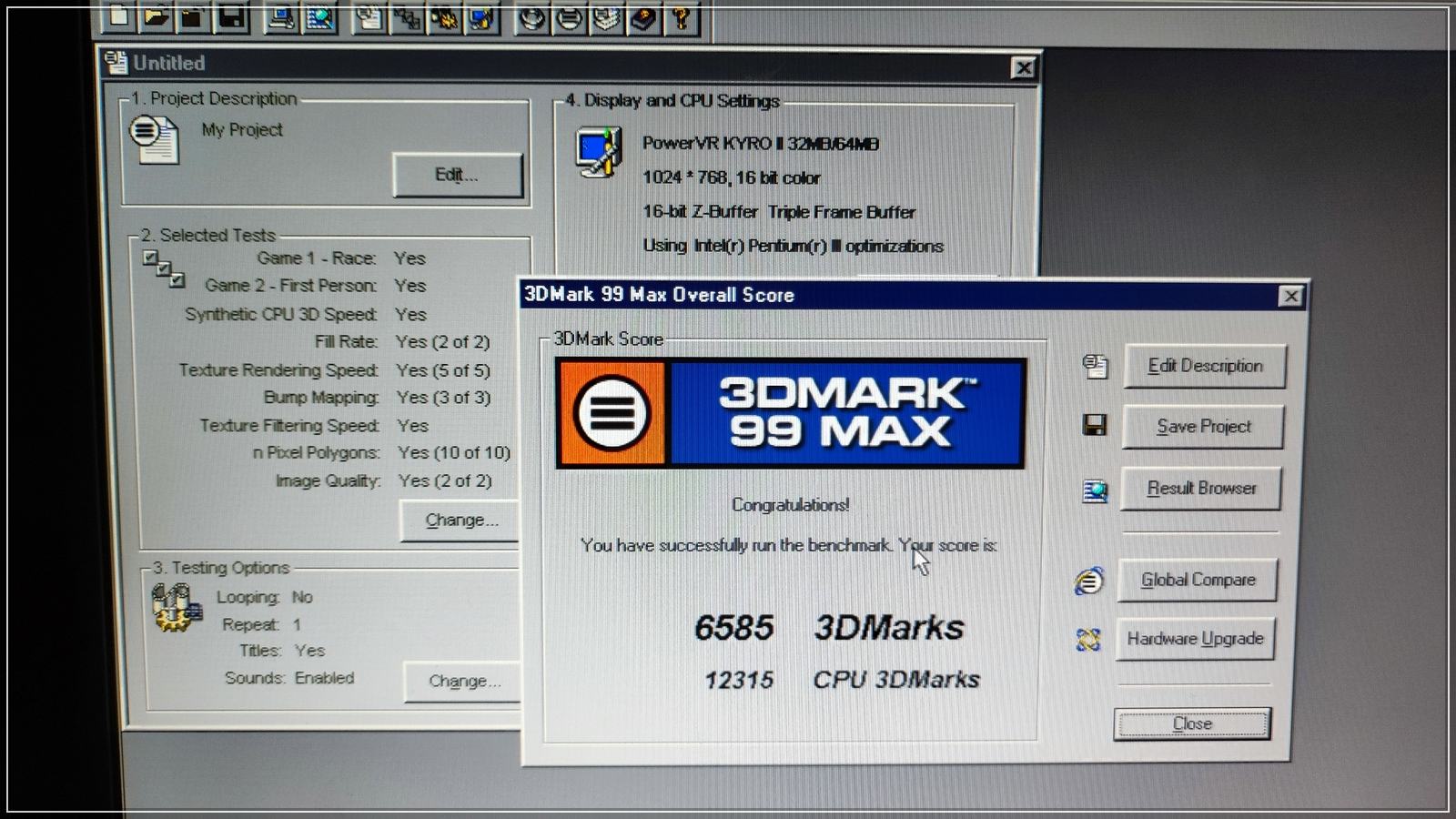Open Edit Description in score dialog
The height and width of the screenshot is (819, 1456).
click(x=1205, y=366)
